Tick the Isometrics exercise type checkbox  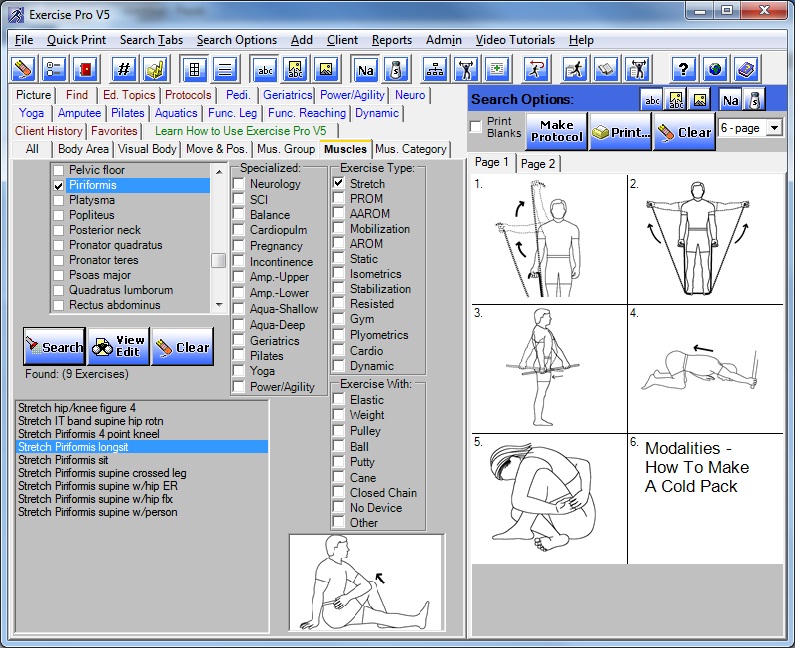[x=339, y=274]
